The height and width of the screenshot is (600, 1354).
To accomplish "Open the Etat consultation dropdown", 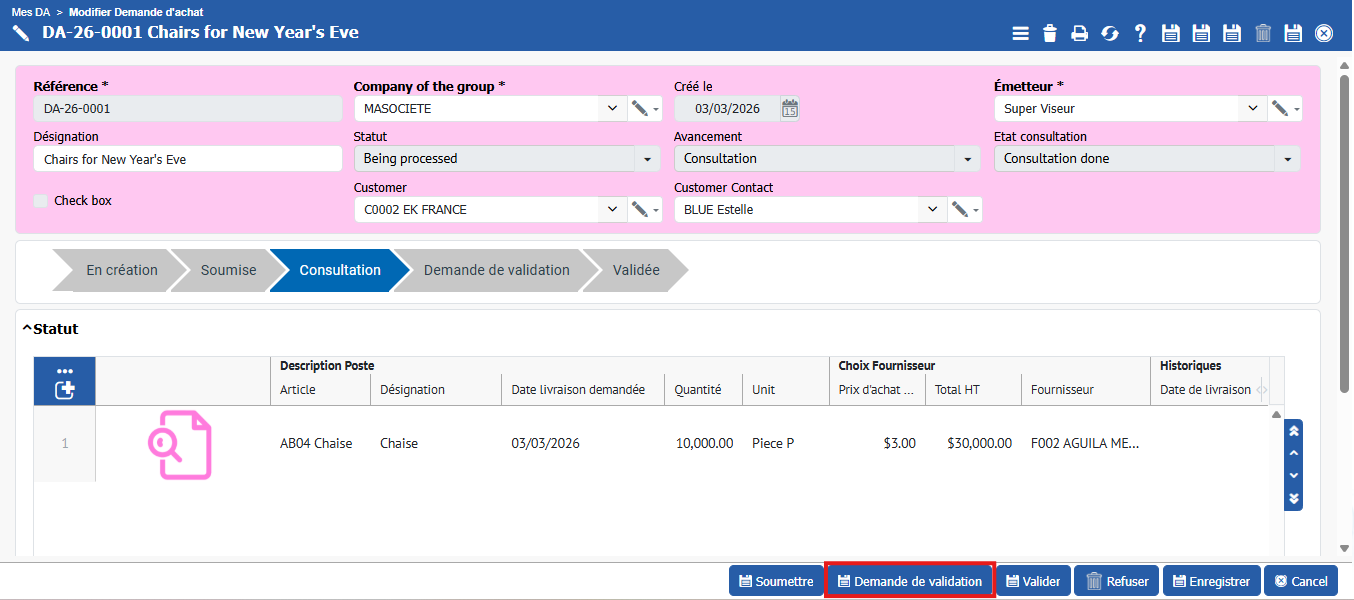I will click(1287, 159).
